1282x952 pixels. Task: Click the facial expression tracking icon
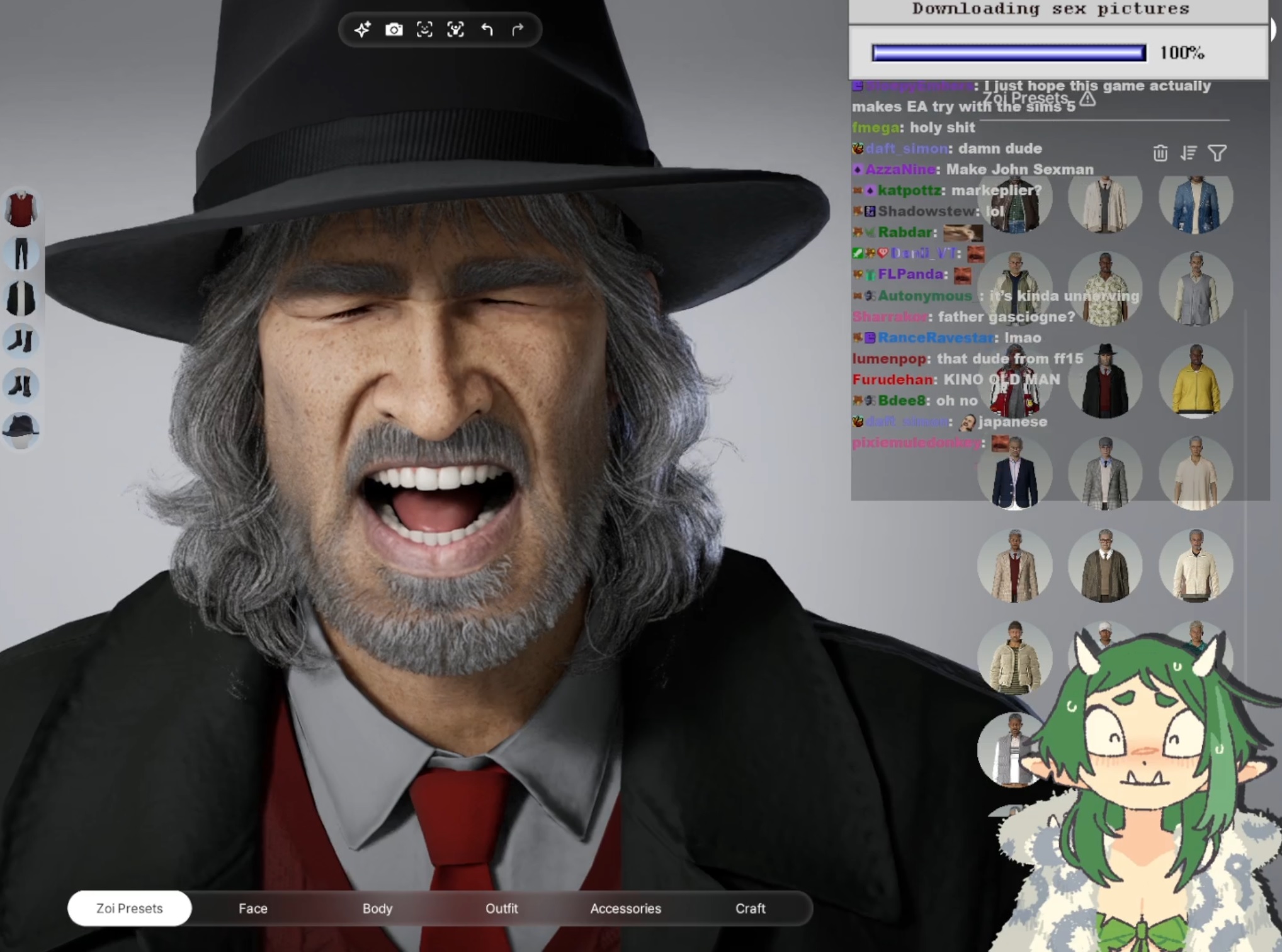point(455,30)
